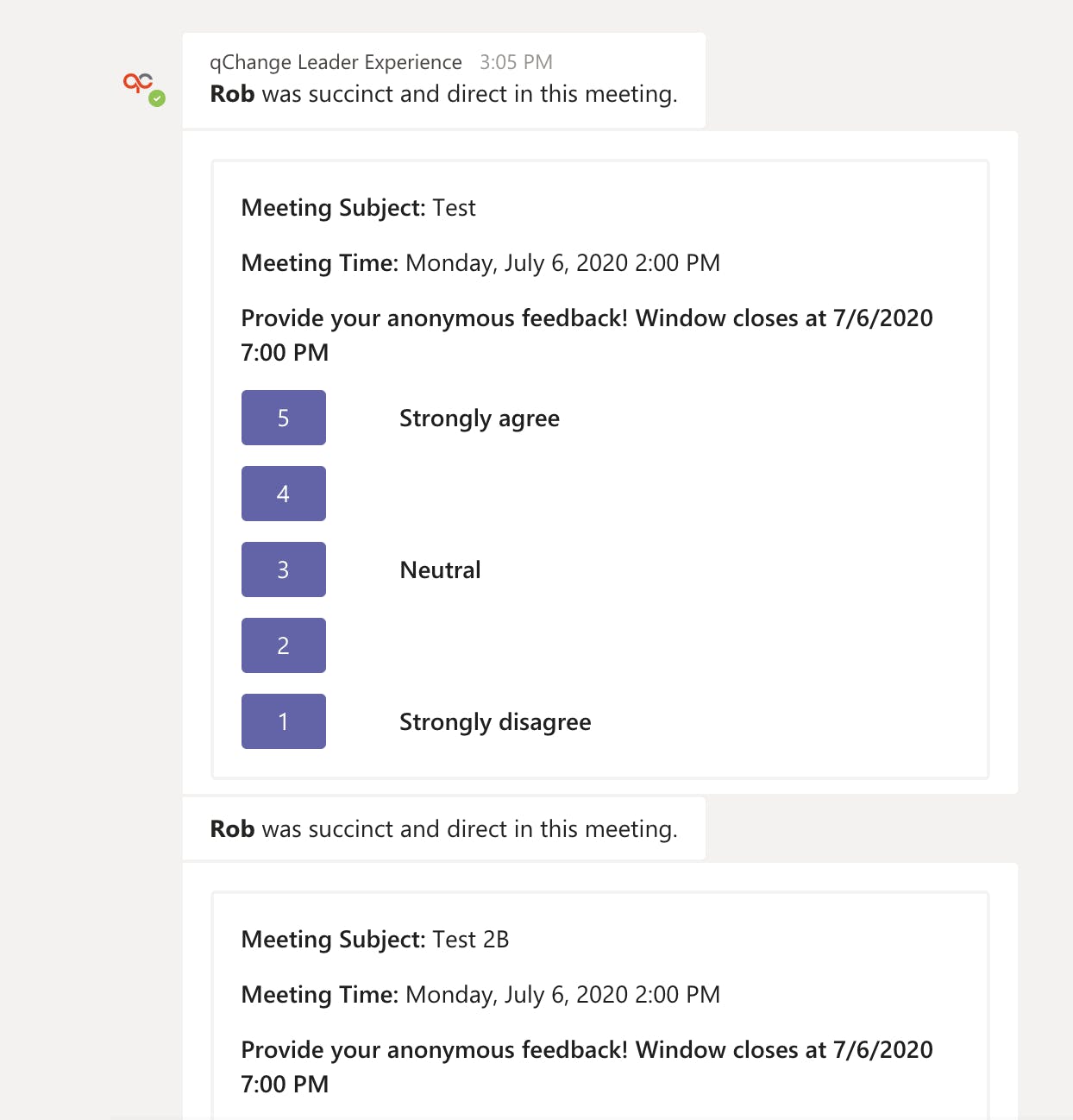
Task: Click the Strongly agree label
Action: coord(480,418)
